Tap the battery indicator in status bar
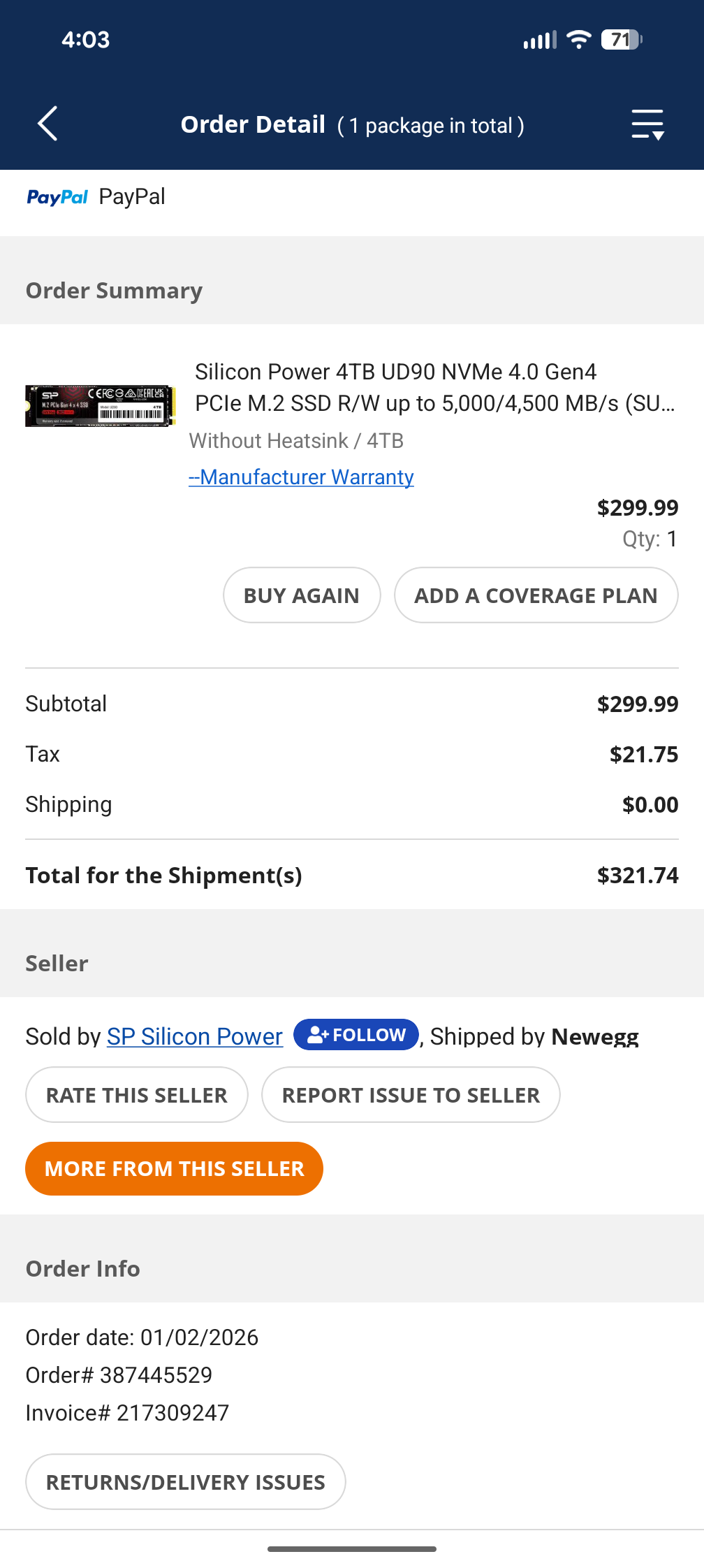The width and height of the screenshot is (704, 1568). point(621,40)
